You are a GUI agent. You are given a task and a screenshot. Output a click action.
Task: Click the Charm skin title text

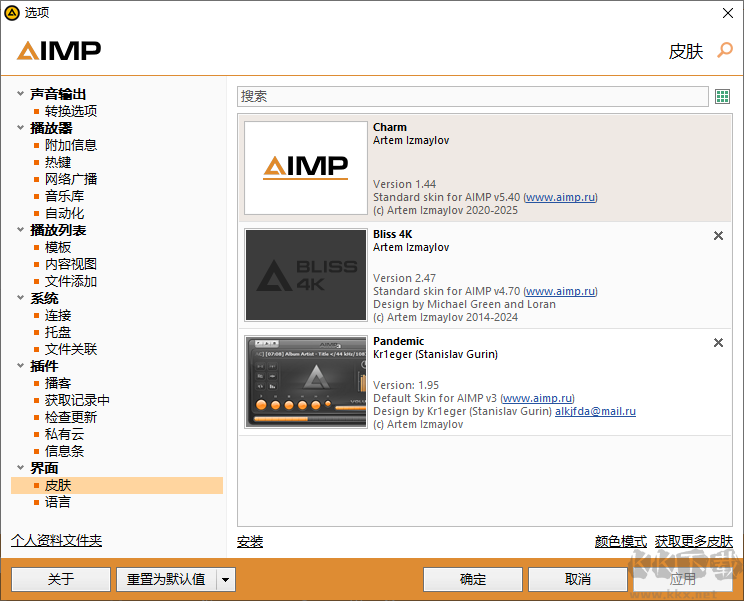click(390, 127)
